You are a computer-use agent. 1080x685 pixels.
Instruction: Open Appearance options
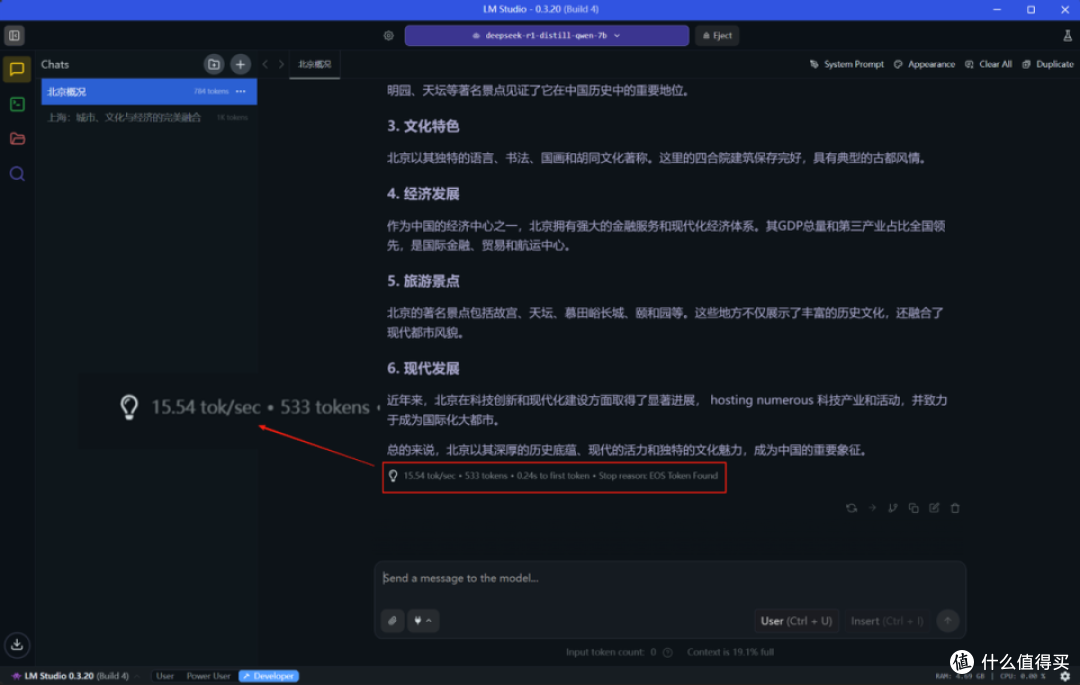pyautogui.click(x=924, y=65)
